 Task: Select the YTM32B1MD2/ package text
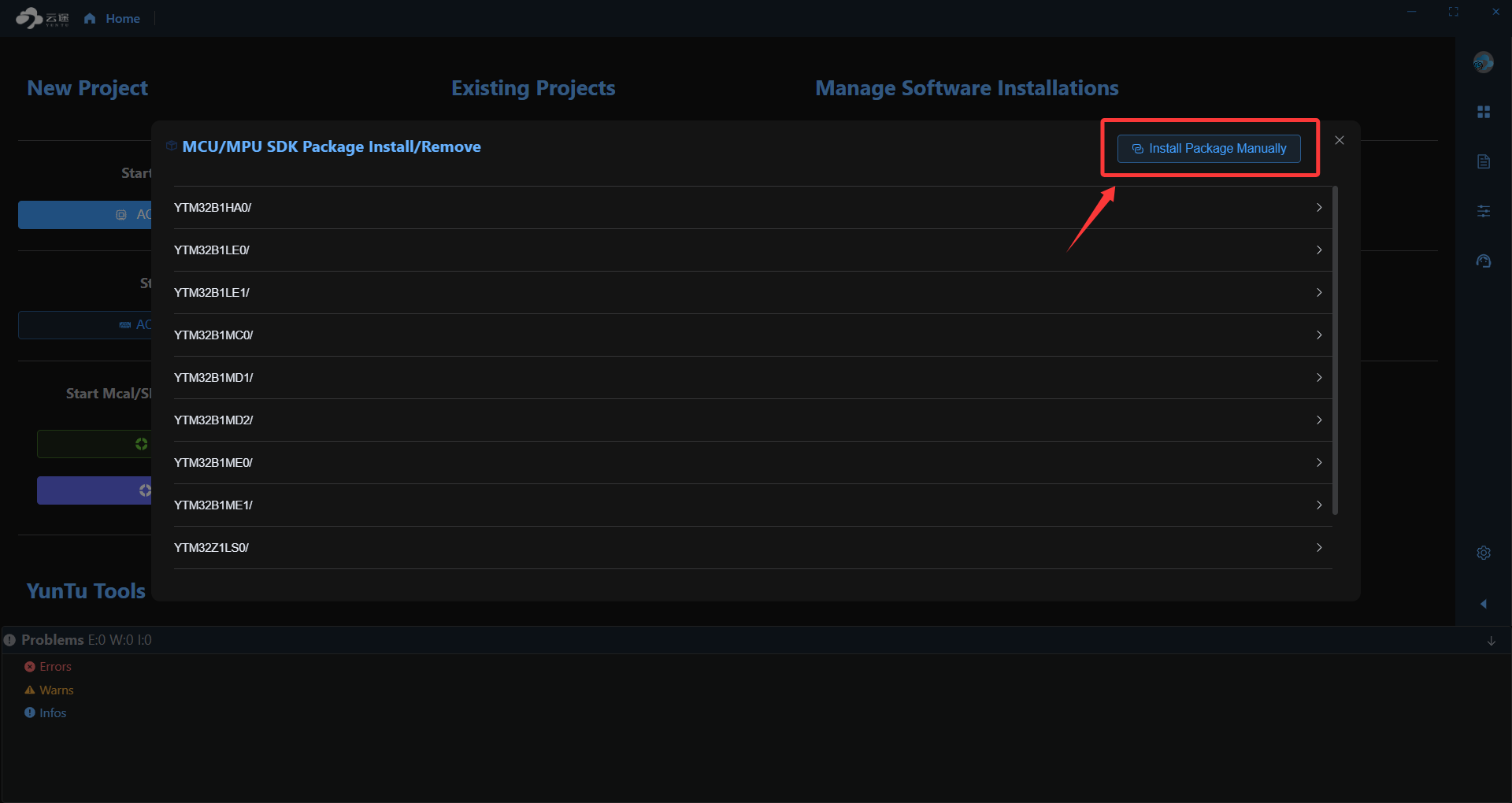213,420
